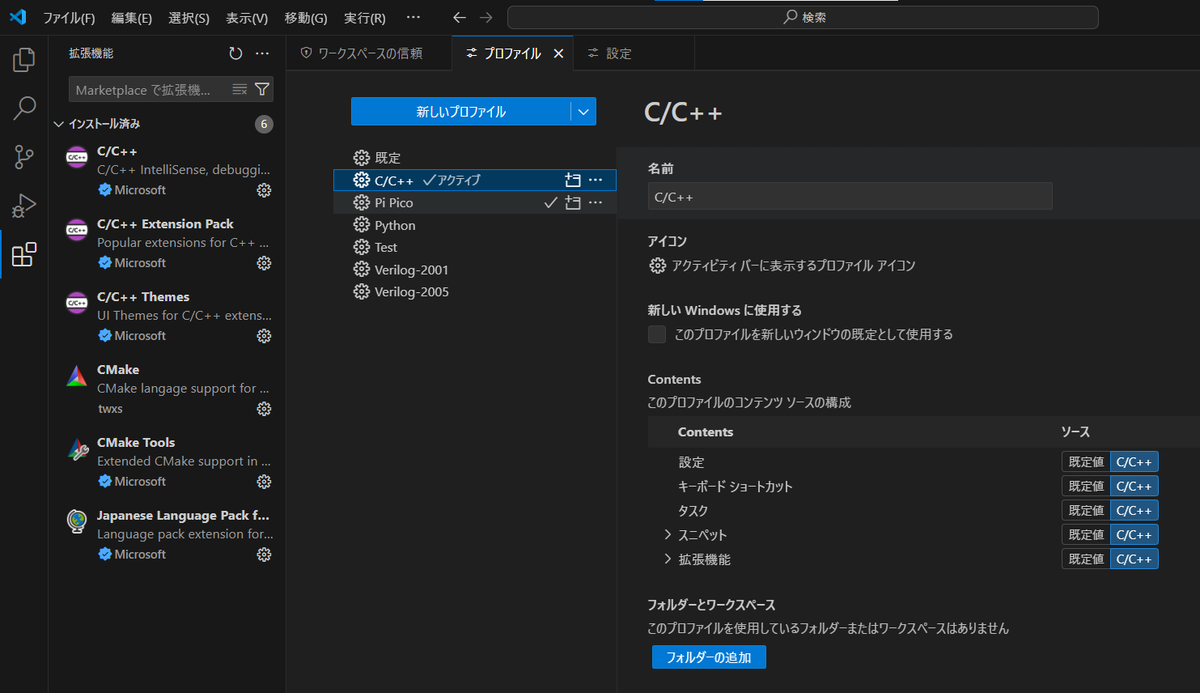
Task: Set キーボード ショートカット source to C/C++
Action: point(1134,486)
